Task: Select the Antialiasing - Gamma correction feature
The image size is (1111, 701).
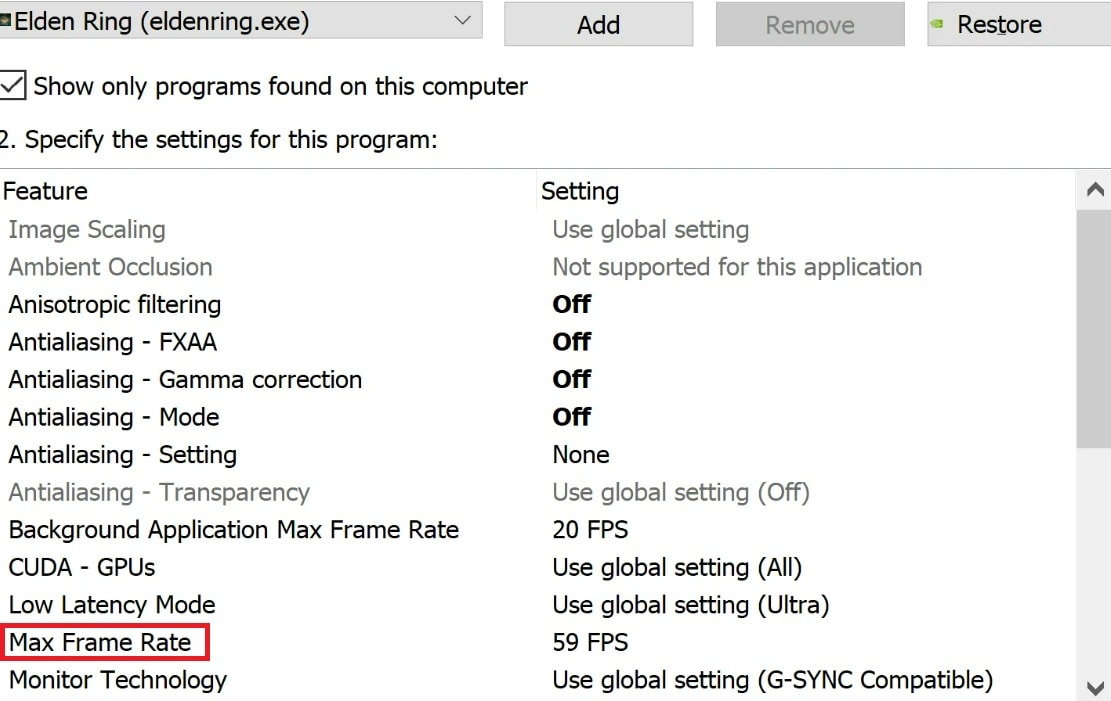Action: point(185,380)
